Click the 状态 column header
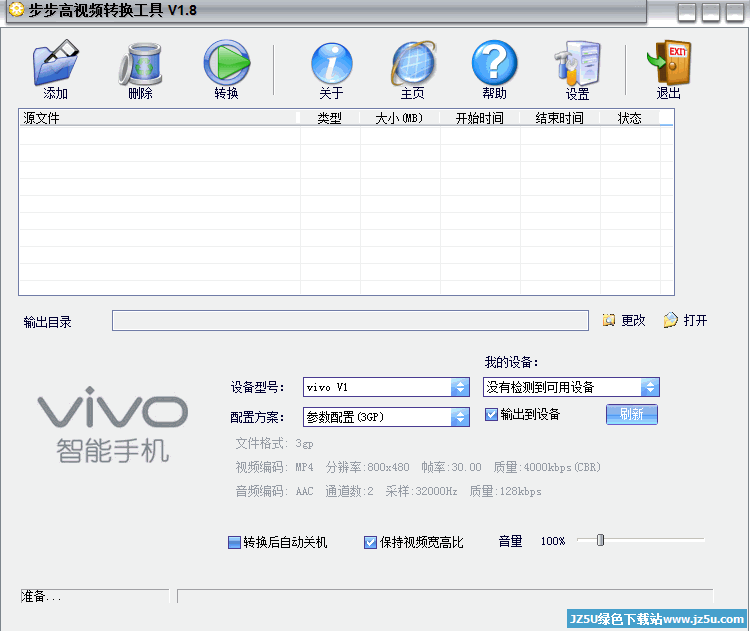The image size is (750, 631). 629,118
